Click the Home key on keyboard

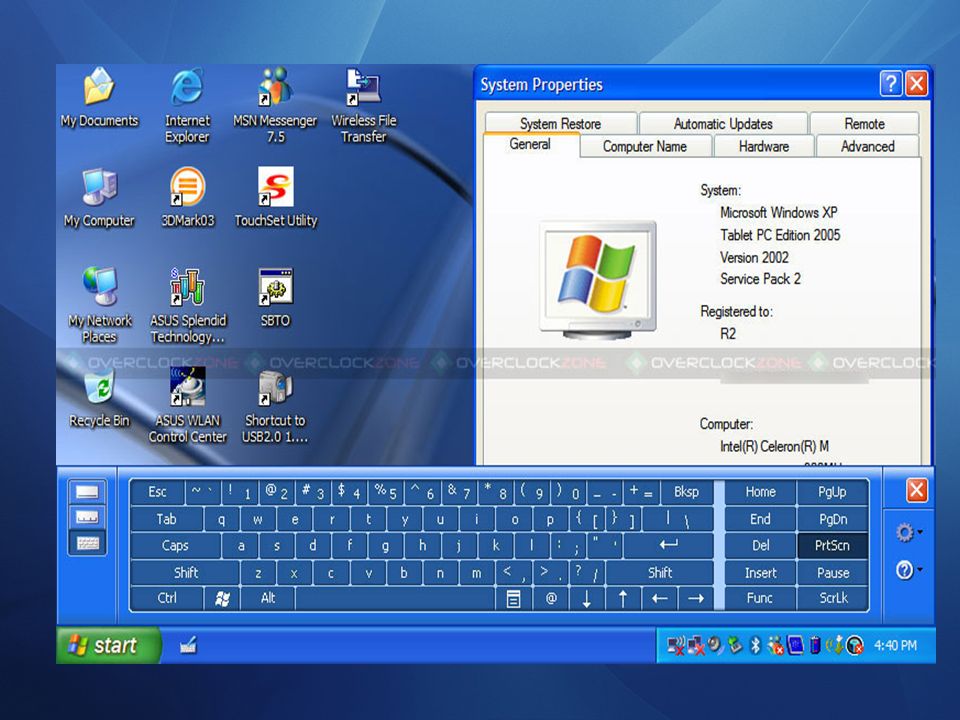[x=760, y=492]
